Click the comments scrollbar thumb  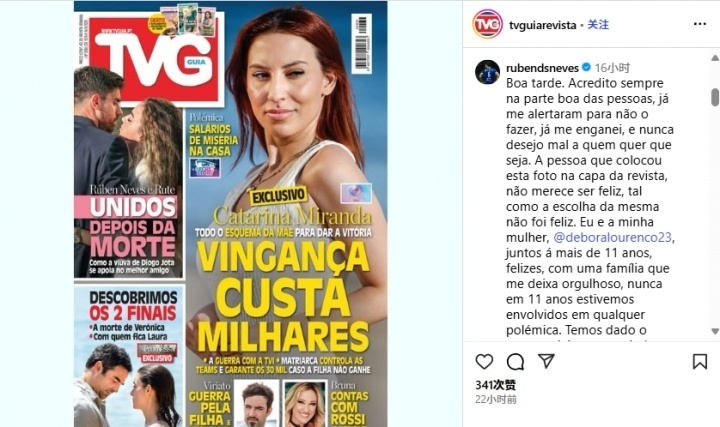(715, 97)
